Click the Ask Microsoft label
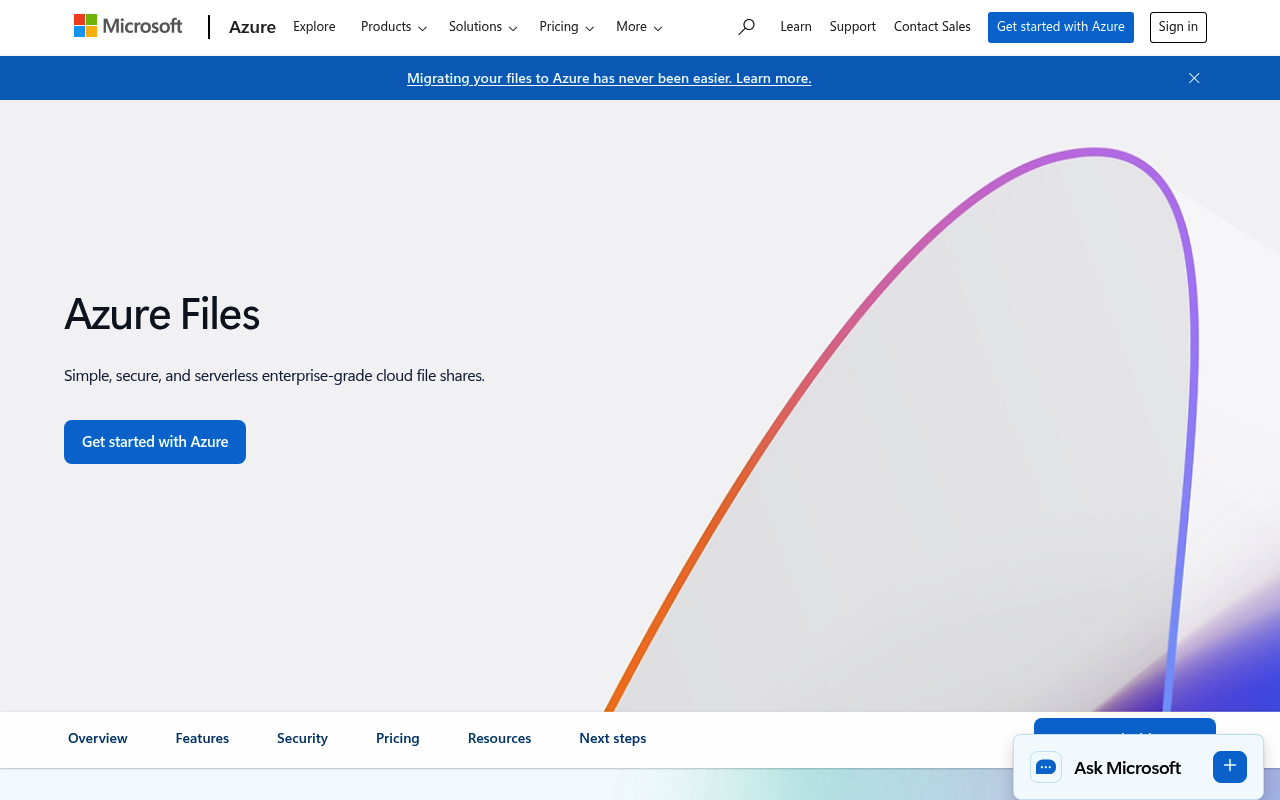This screenshot has width=1280, height=800. click(1127, 768)
